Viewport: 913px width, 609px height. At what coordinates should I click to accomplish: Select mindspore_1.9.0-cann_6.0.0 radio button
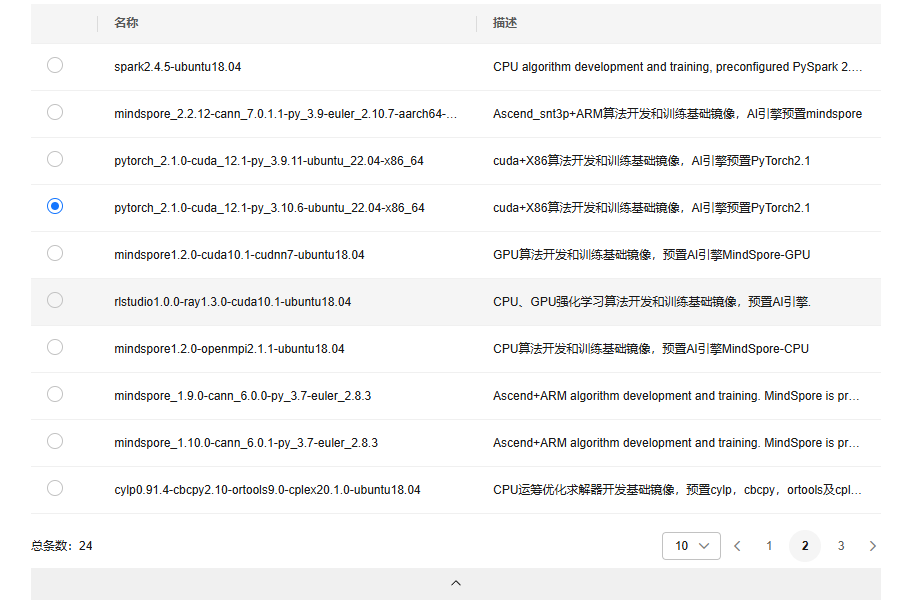55,394
